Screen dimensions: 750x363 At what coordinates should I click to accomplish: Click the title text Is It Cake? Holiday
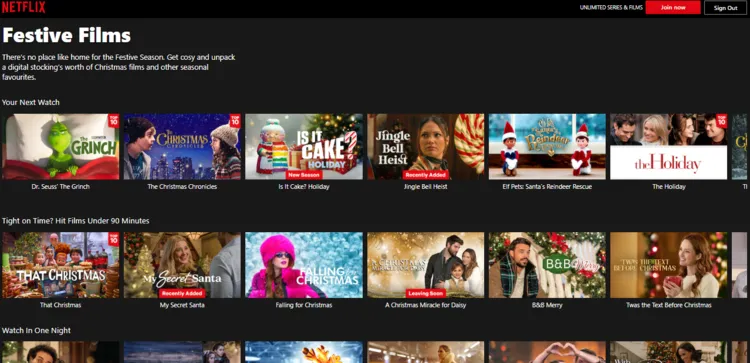click(304, 187)
